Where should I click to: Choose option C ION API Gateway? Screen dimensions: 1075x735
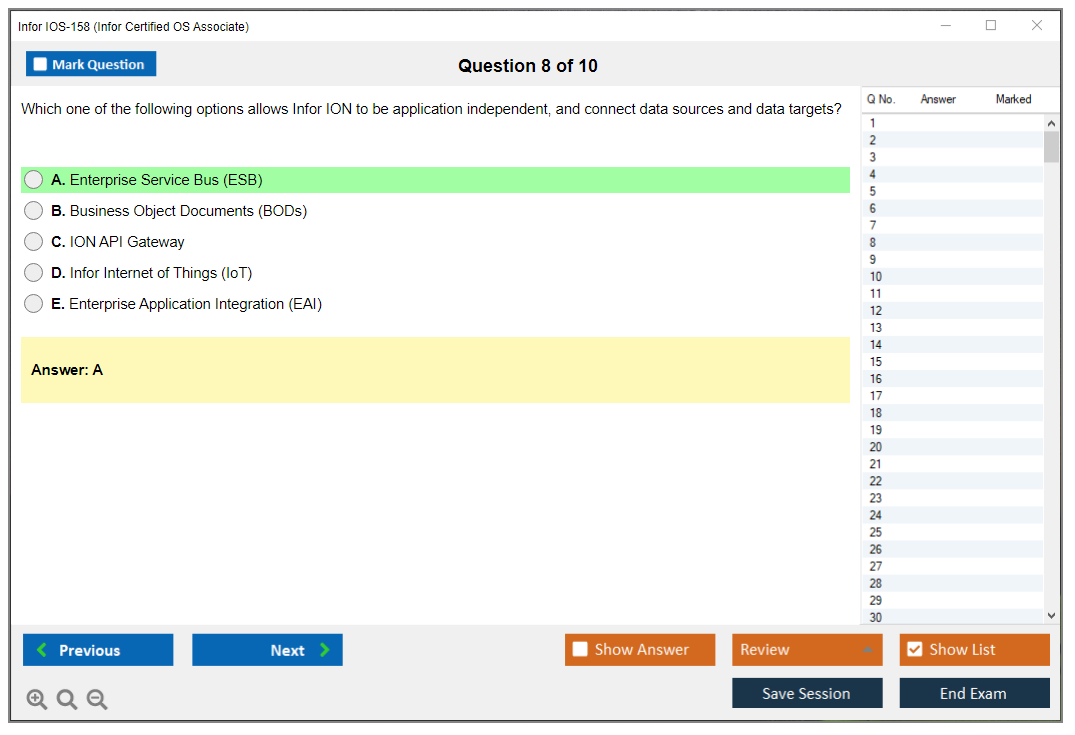click(x=34, y=242)
